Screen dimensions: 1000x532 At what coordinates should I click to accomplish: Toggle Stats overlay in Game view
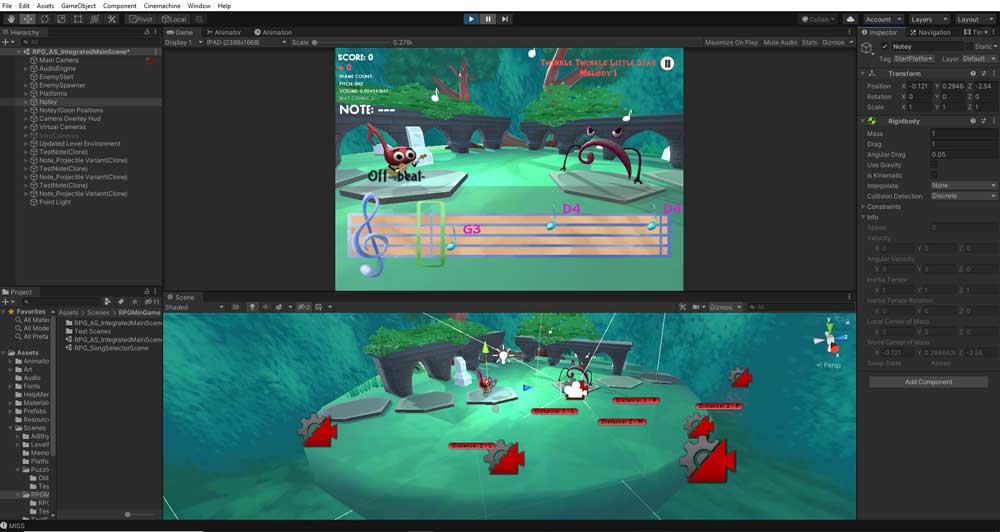(x=809, y=42)
